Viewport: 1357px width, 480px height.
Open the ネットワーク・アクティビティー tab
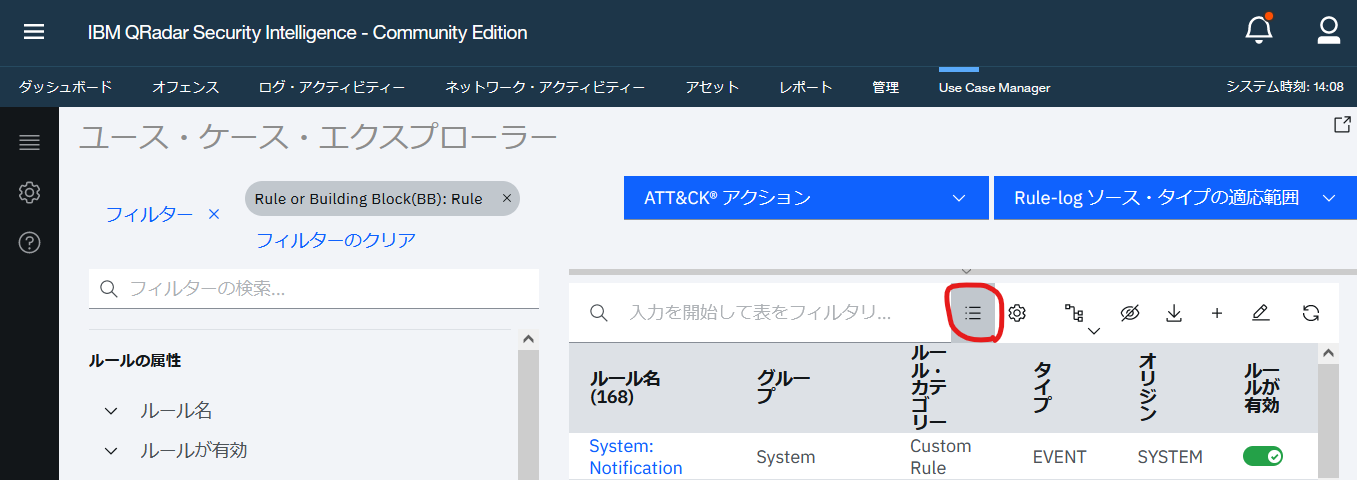pos(545,87)
